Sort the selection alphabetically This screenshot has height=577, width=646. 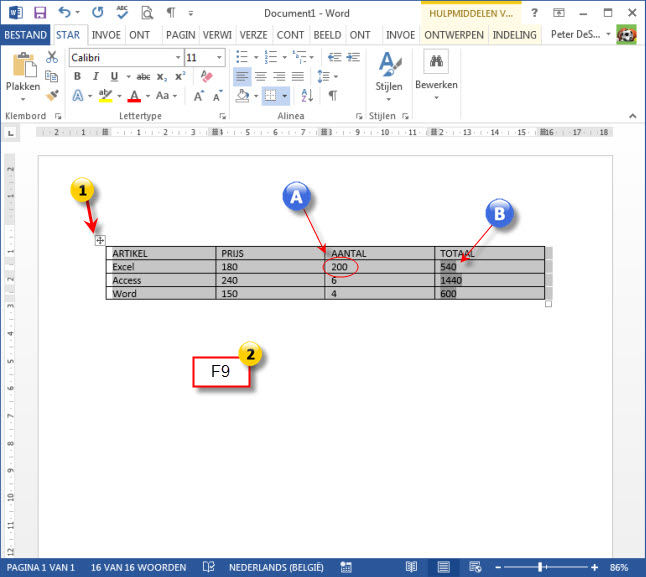pos(307,96)
